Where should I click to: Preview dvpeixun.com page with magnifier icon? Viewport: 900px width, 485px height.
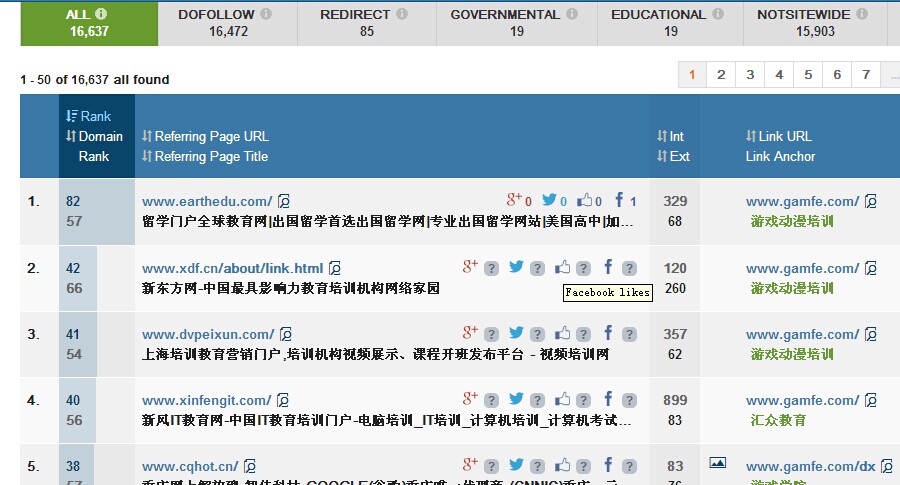[286, 334]
